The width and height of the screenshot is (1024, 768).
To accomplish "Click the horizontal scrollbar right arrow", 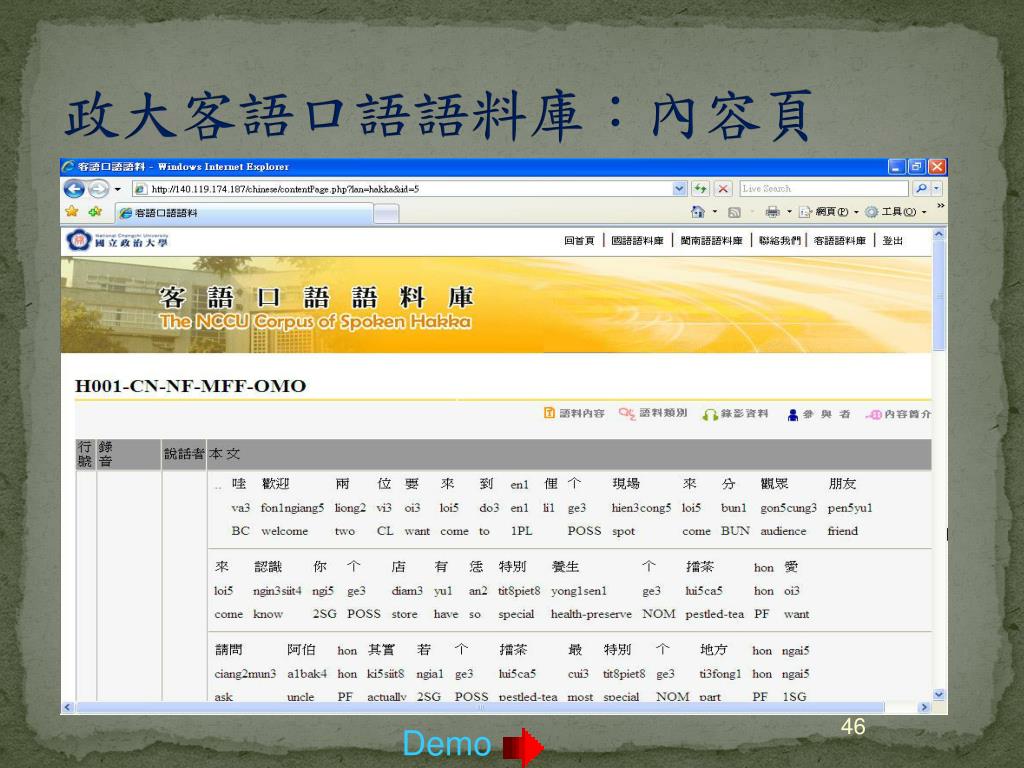I will click(x=923, y=707).
